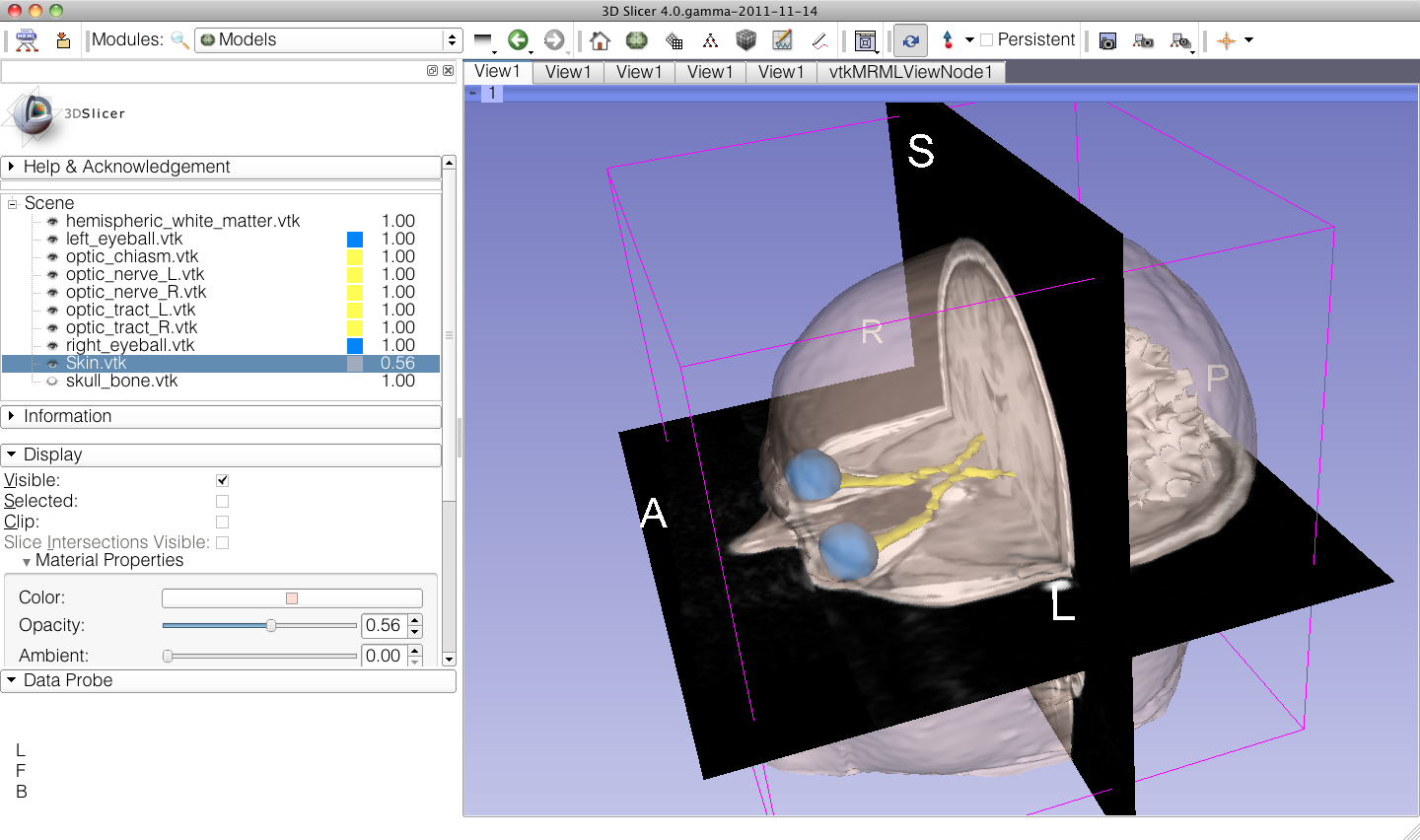The height and width of the screenshot is (840, 1420).
Task: Toggle the Clip checkbox
Action: click(222, 522)
